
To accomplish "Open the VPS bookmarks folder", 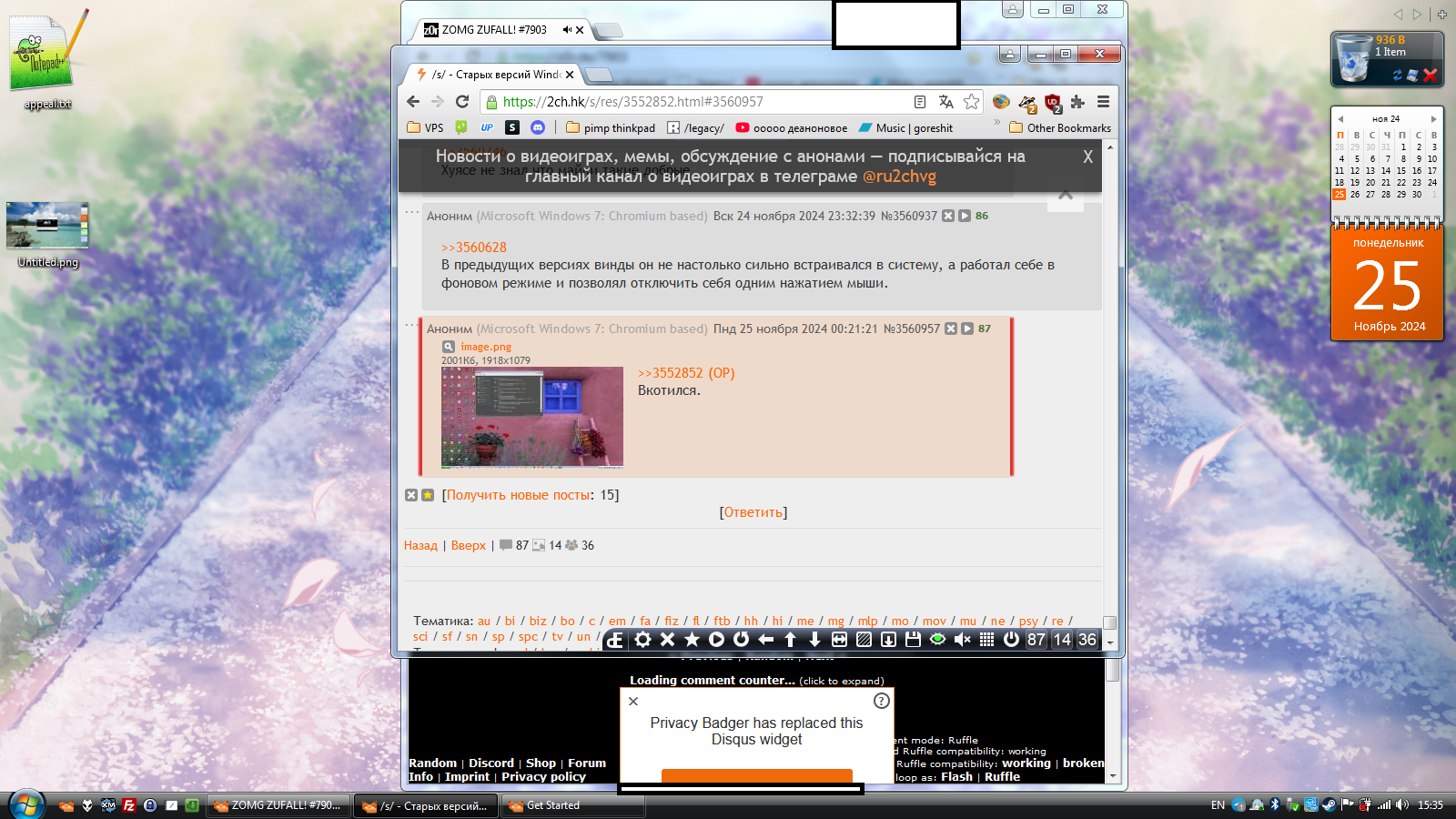I will (426, 128).
